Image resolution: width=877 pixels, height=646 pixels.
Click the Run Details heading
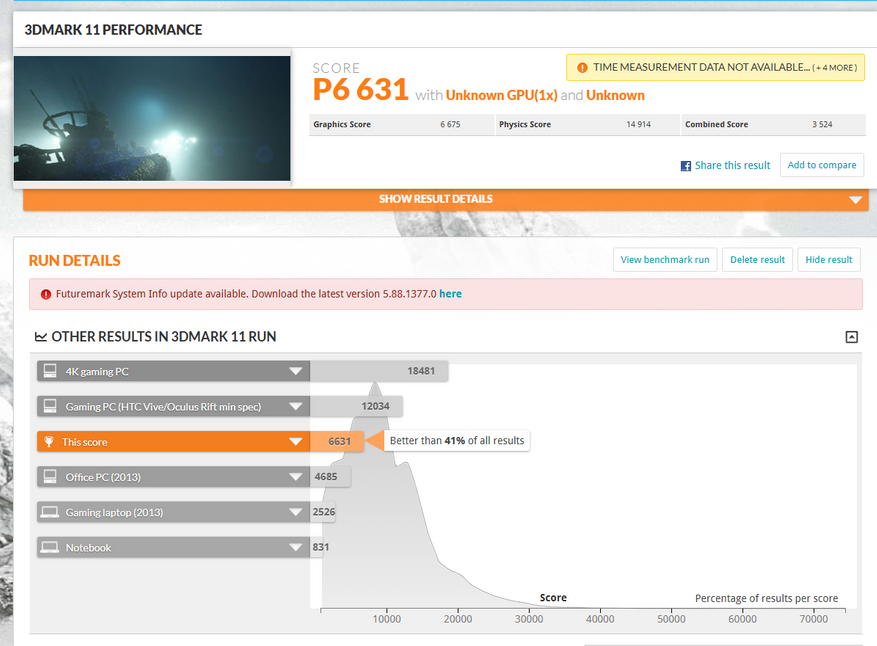[74, 261]
